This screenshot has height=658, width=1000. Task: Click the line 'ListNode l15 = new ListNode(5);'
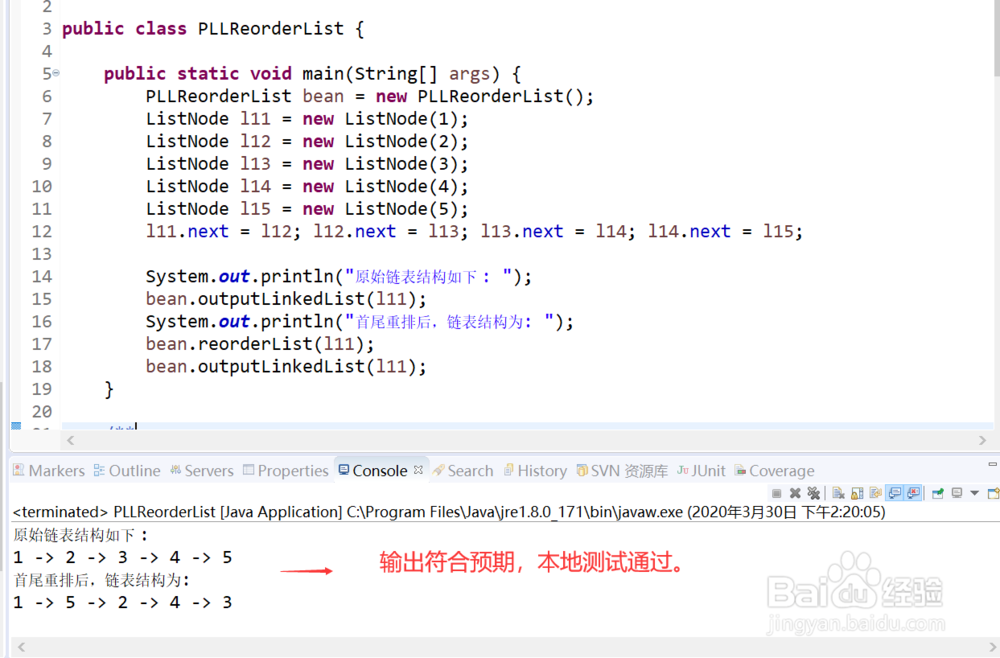[x=307, y=208]
